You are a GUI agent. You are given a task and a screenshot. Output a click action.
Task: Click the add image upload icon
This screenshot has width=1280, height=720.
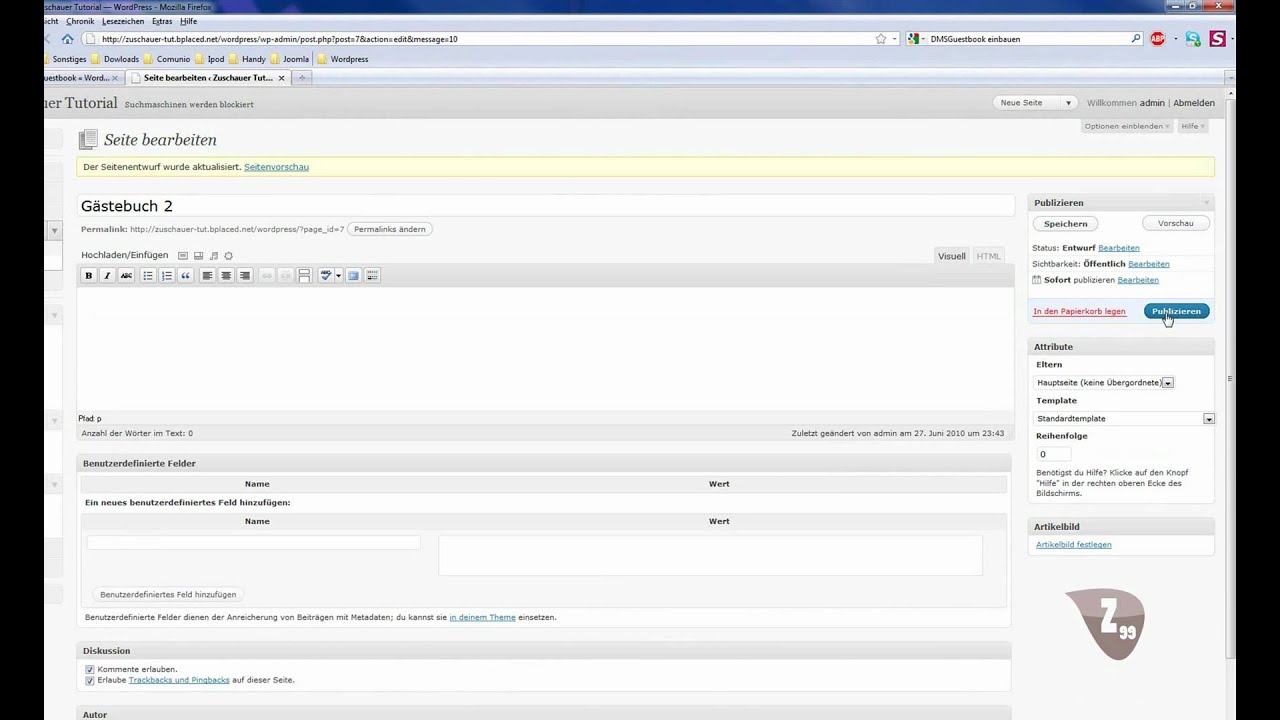point(183,256)
